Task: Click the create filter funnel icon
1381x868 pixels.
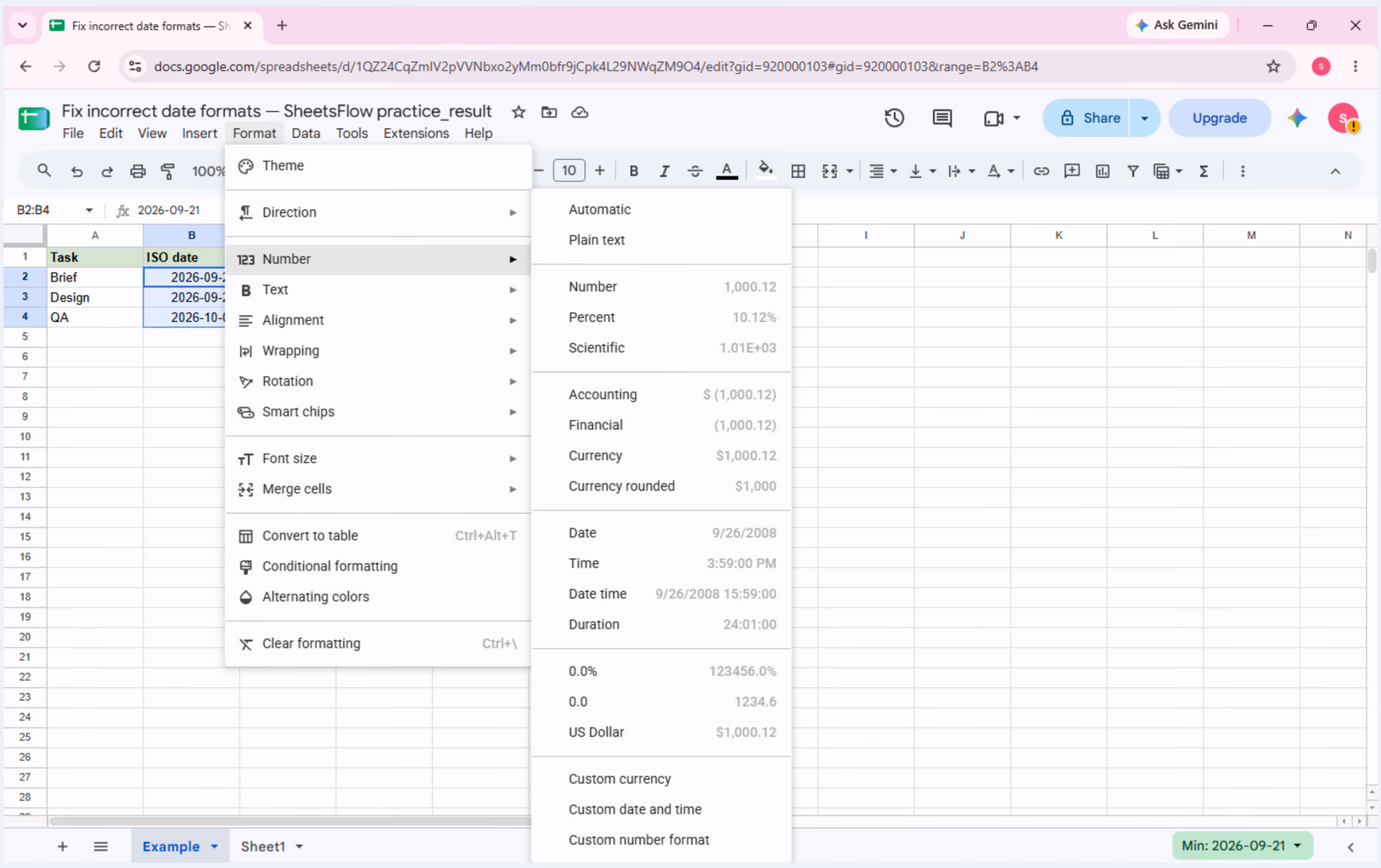Action: (1132, 171)
